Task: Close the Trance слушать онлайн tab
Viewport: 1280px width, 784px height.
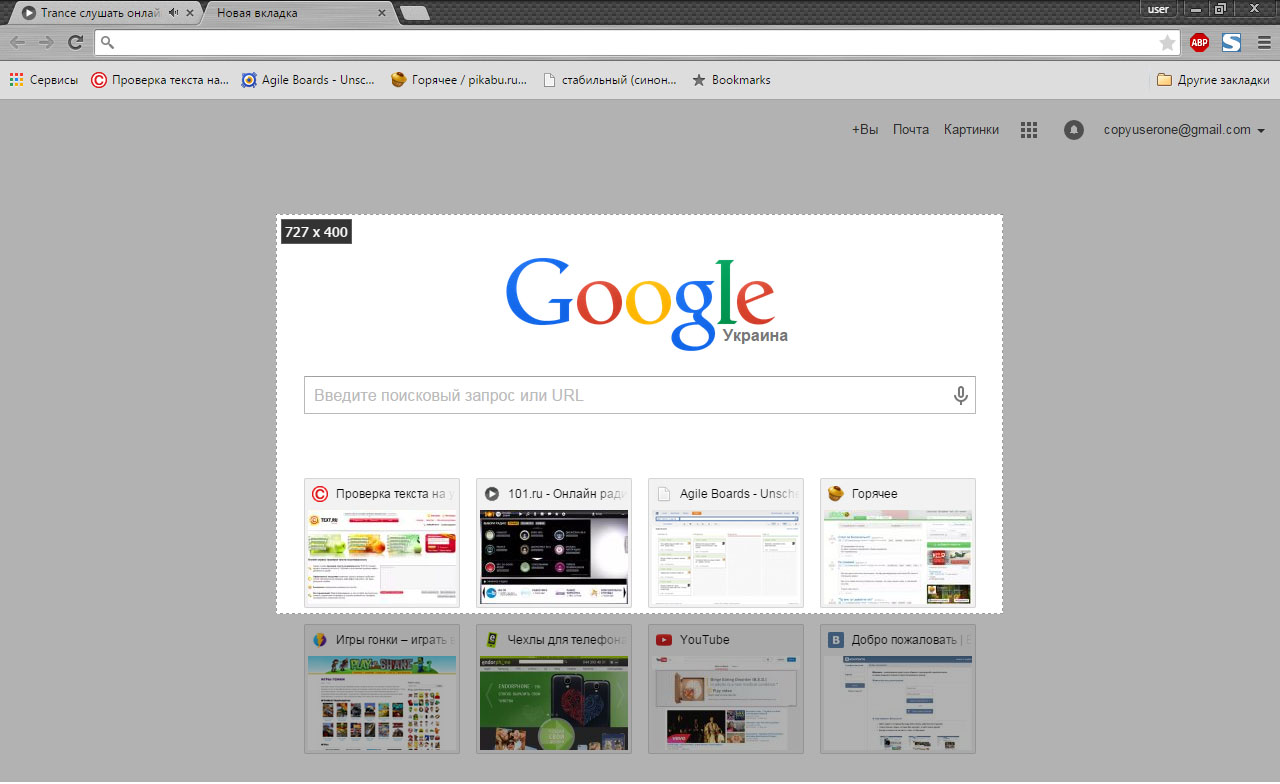Action: 190,13
